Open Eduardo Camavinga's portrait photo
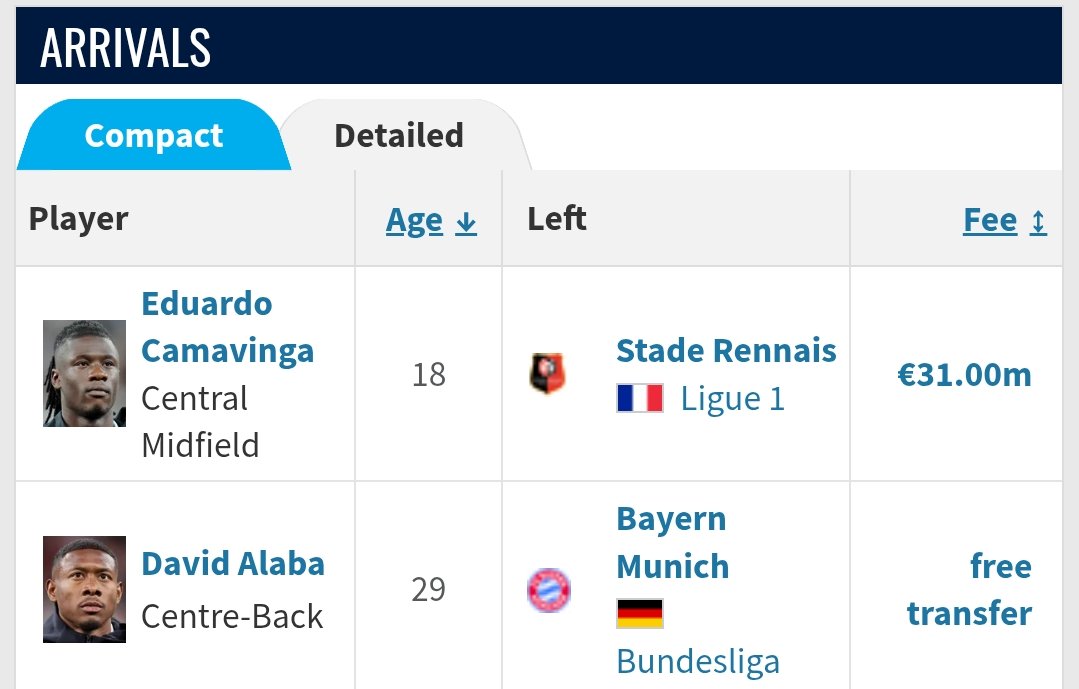The image size is (1079, 689). click(x=85, y=373)
